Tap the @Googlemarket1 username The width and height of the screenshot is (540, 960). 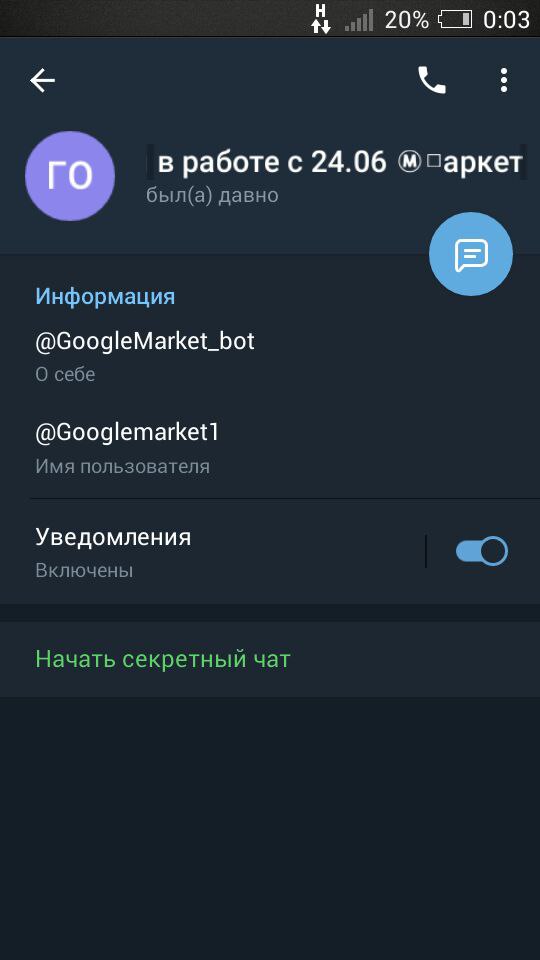(x=127, y=432)
